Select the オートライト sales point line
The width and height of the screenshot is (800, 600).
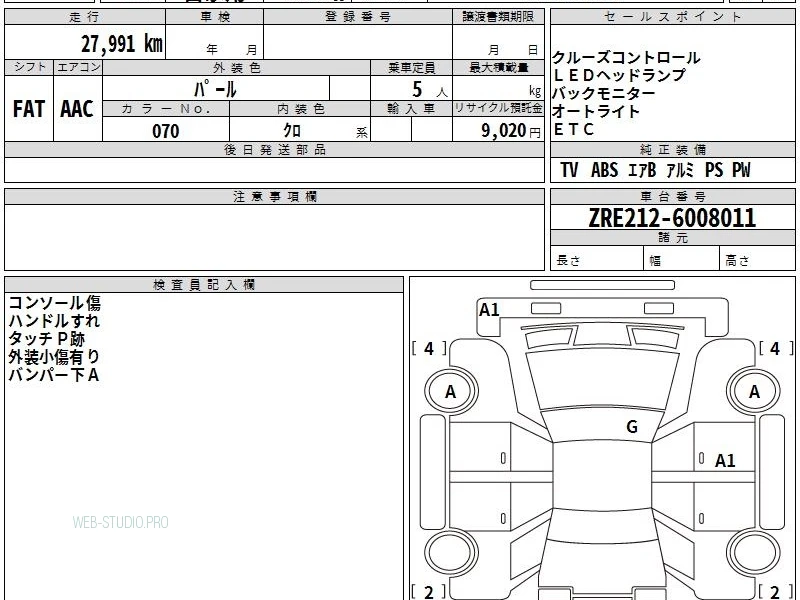(x=595, y=111)
